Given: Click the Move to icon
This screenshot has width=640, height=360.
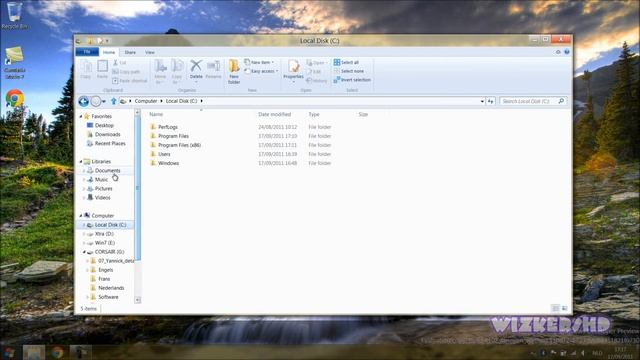Looking at the screenshot, I should [x=160, y=71].
